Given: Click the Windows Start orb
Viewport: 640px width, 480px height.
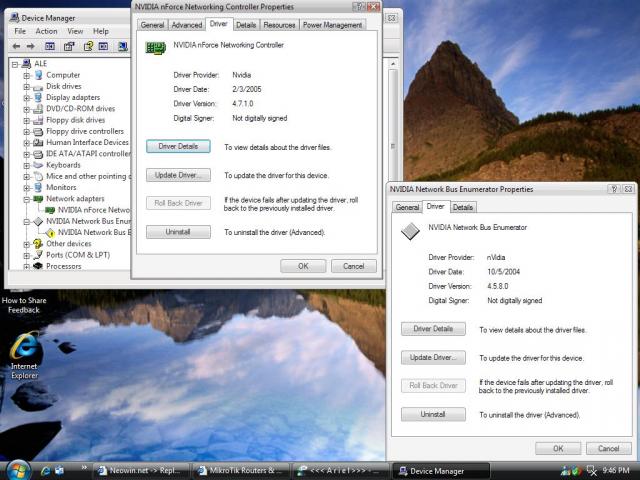Looking at the screenshot, I should [16, 471].
